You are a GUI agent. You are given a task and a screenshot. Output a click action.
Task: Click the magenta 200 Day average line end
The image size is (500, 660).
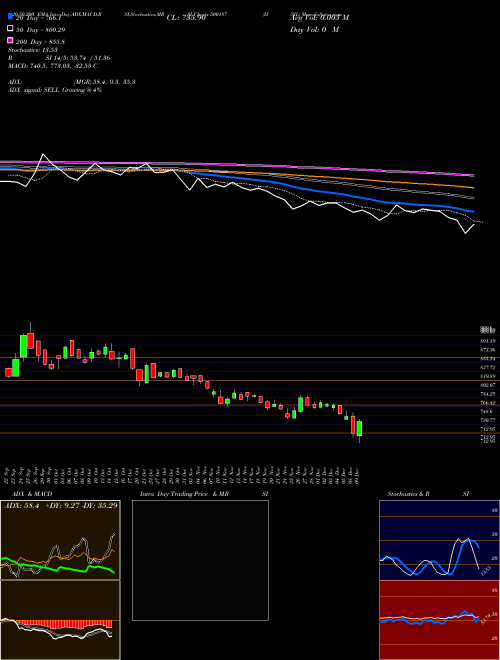(472, 175)
